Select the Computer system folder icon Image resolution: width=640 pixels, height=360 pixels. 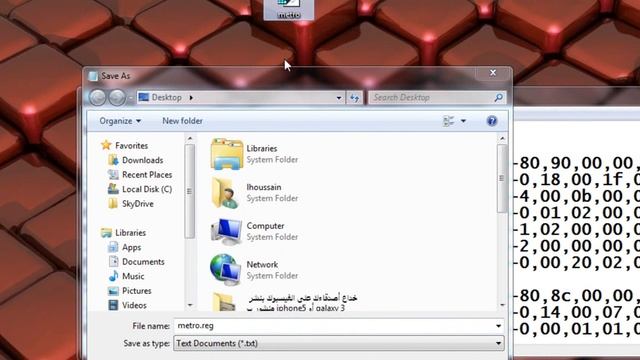tap(226, 231)
